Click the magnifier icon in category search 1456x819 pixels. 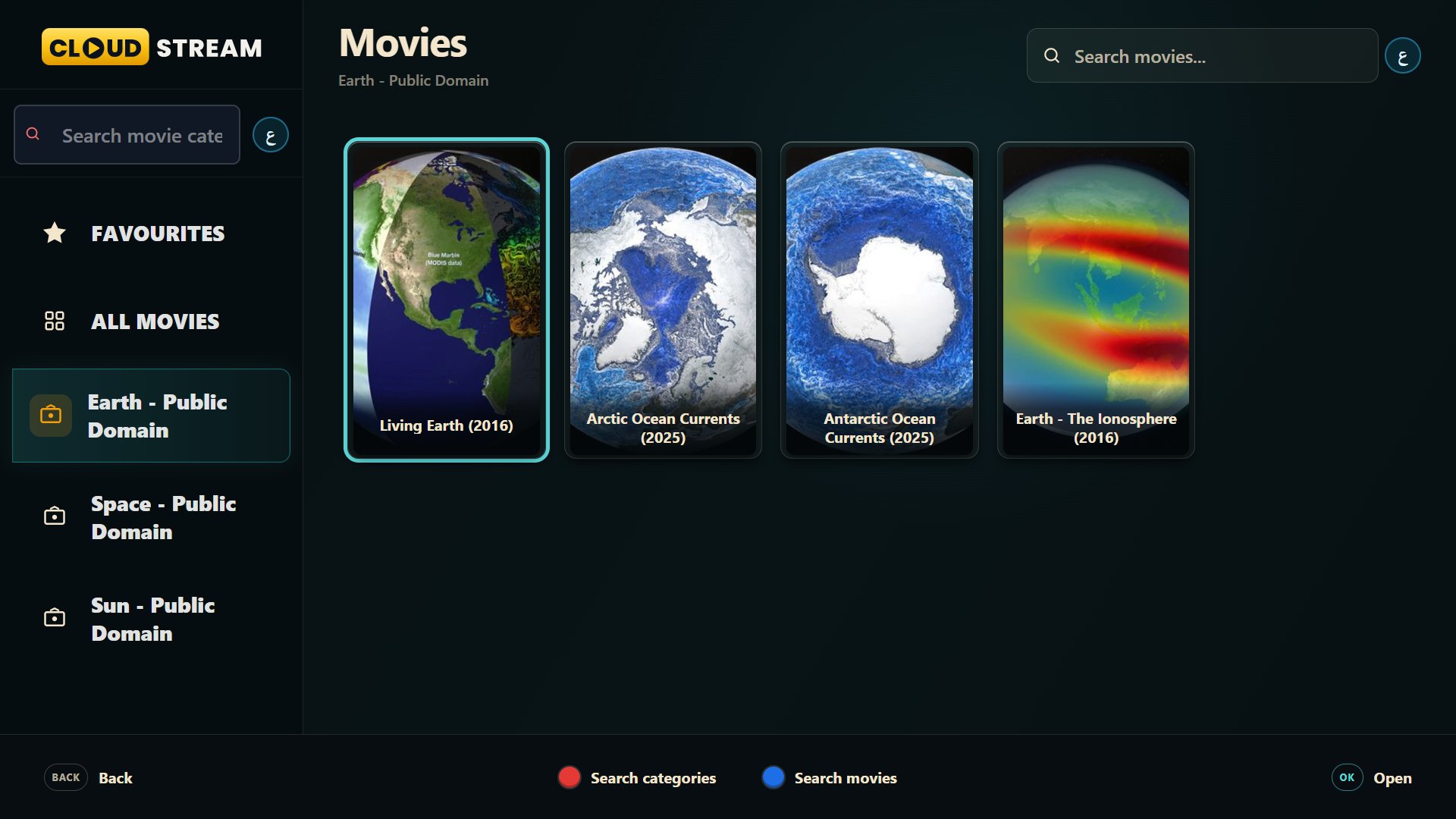tap(33, 134)
